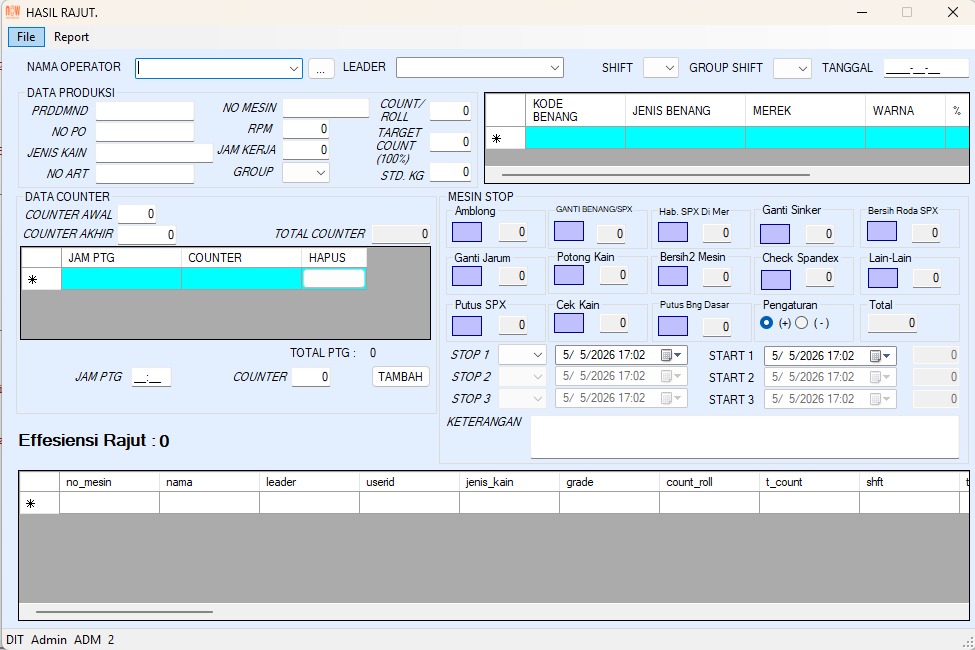The image size is (975, 650).
Task: Open the SHIFT dropdown
Action: point(669,68)
